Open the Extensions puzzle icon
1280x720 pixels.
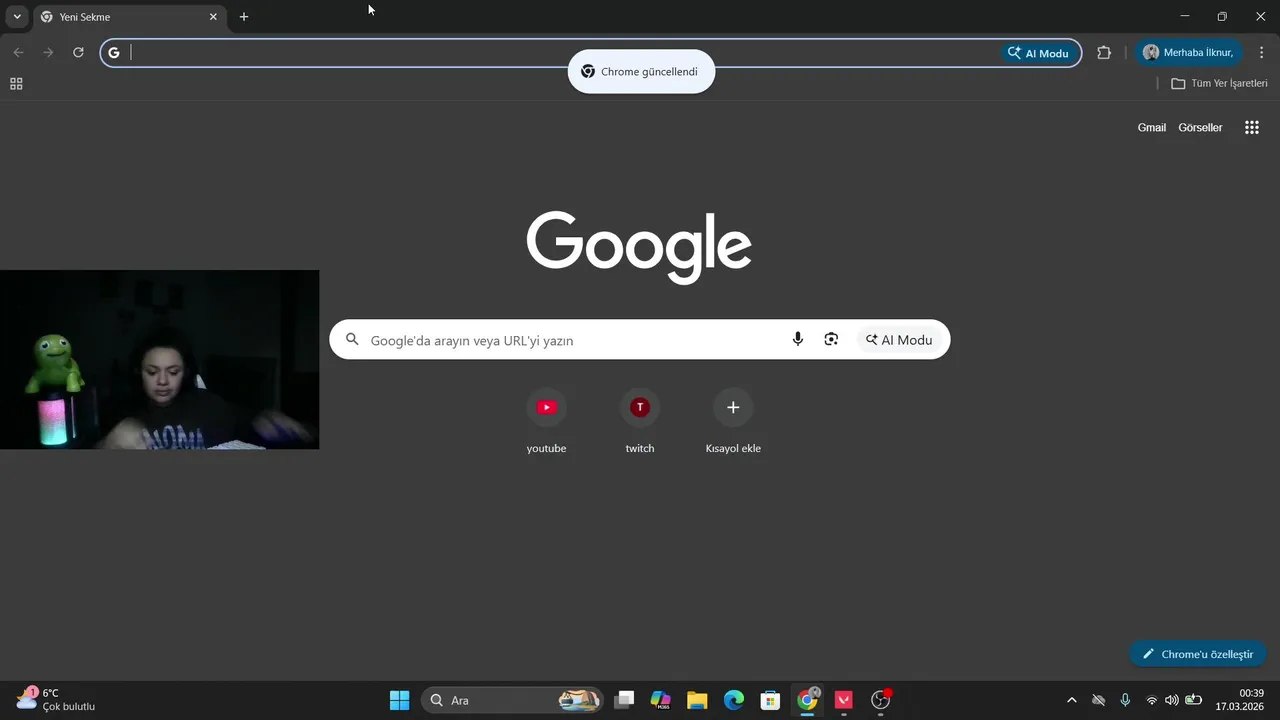1104,53
